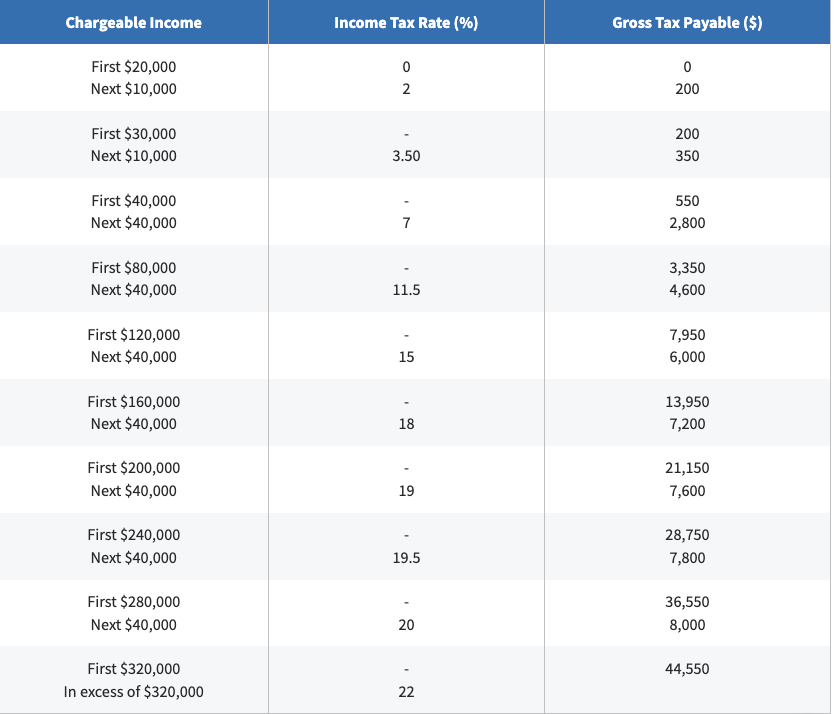Click the First $80,000 income entry

pyautogui.click(x=134, y=268)
